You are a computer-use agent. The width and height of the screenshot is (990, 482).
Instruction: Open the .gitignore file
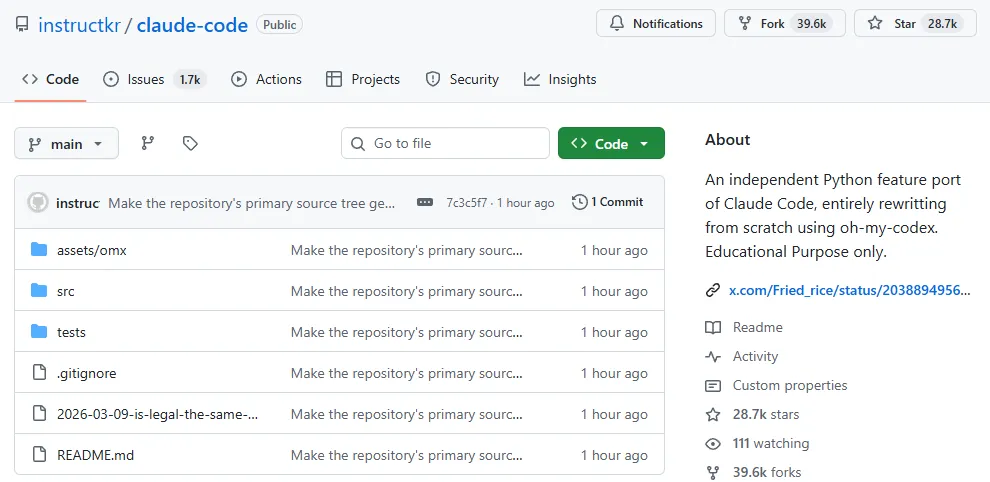click(86, 373)
